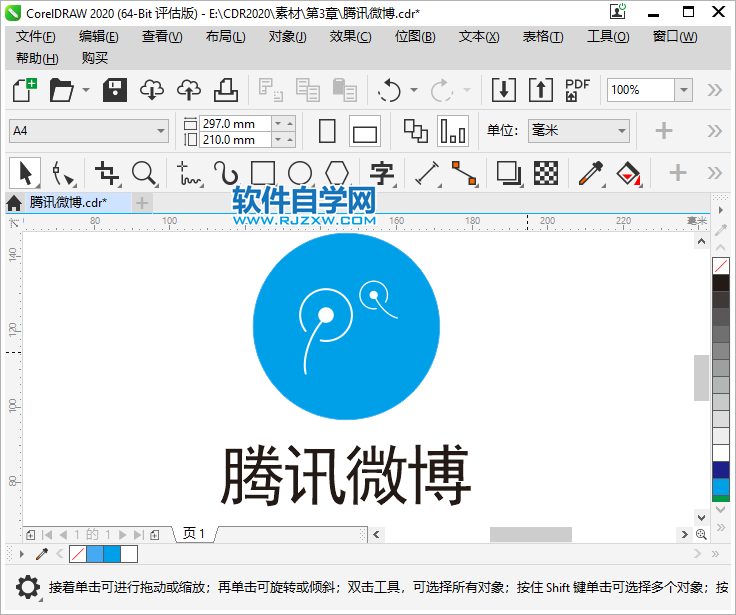736x615 pixels.
Task: Click the zoom navigator icon at corner
Action: pos(701,534)
